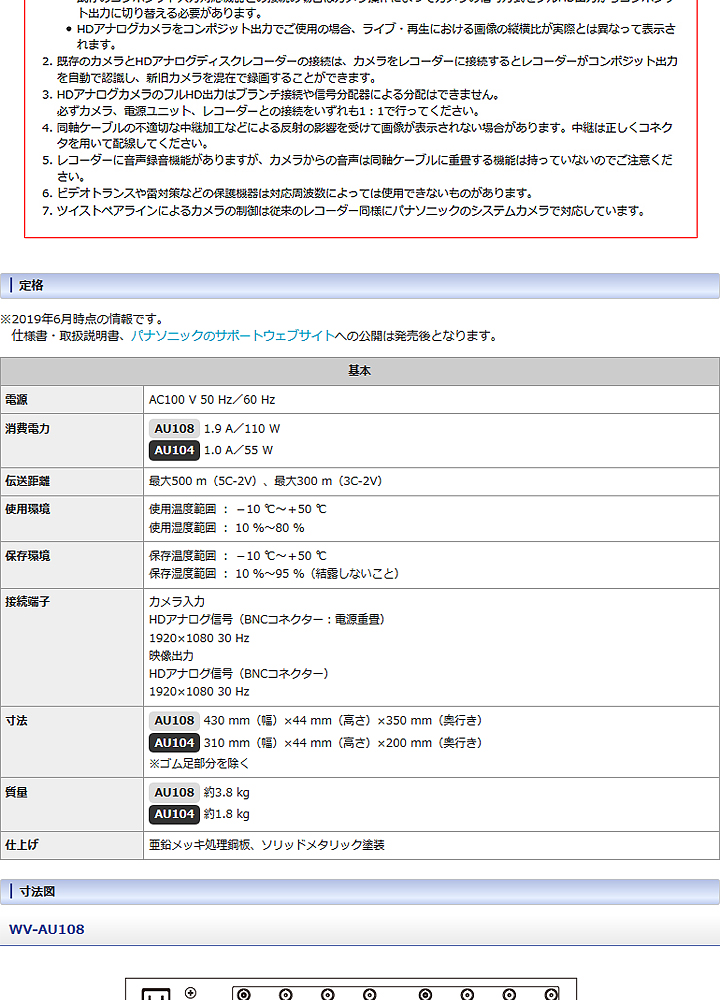
Task: Select the WV-AU108 heading
Action: 47,929
